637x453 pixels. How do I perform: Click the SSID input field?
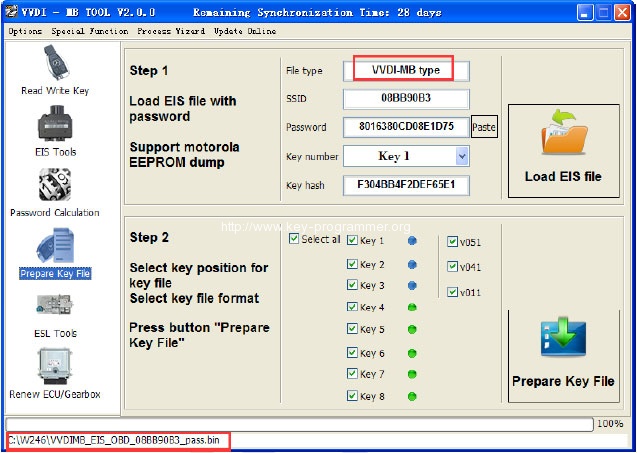pos(405,99)
